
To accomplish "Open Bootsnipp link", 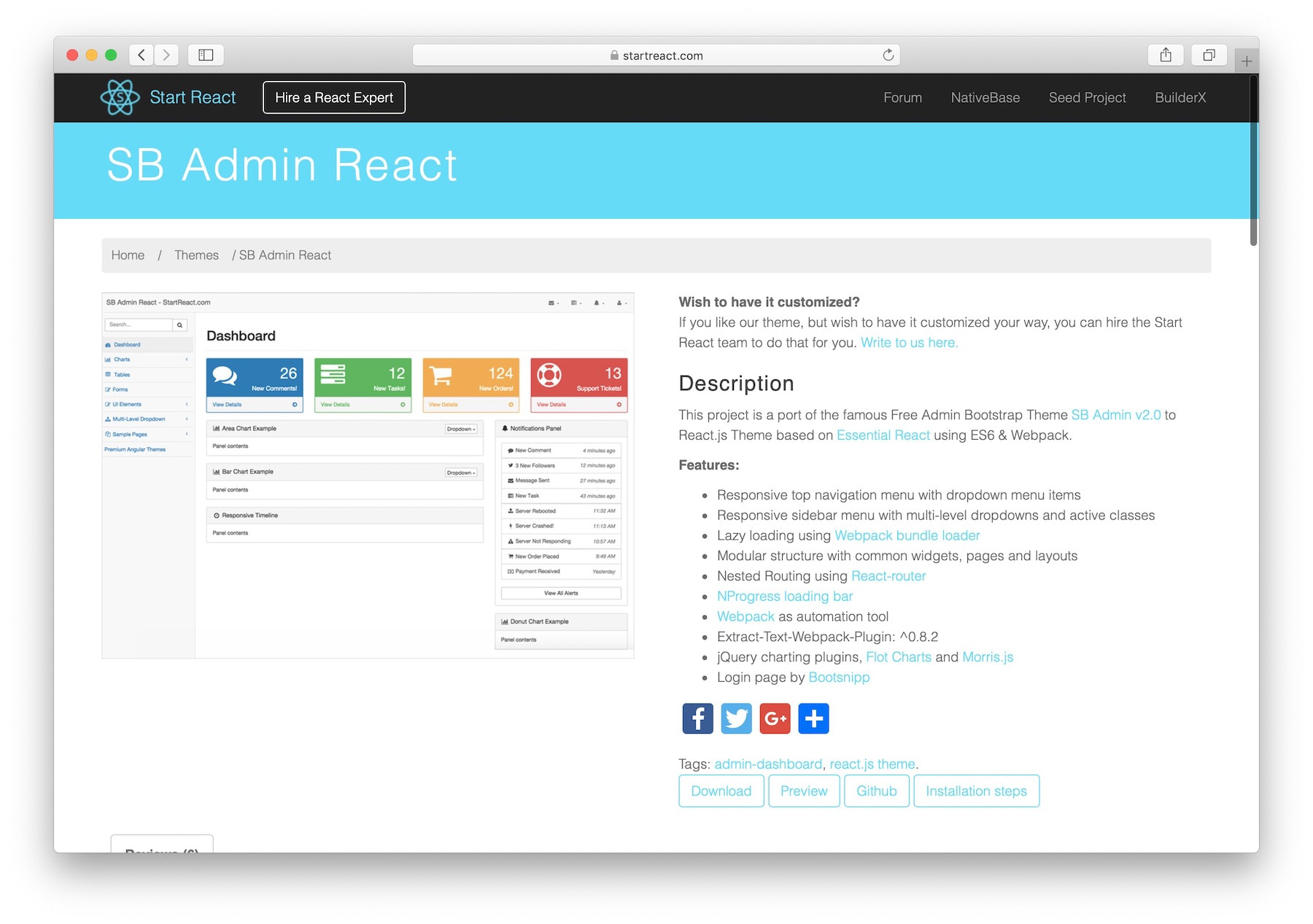I will [839, 678].
